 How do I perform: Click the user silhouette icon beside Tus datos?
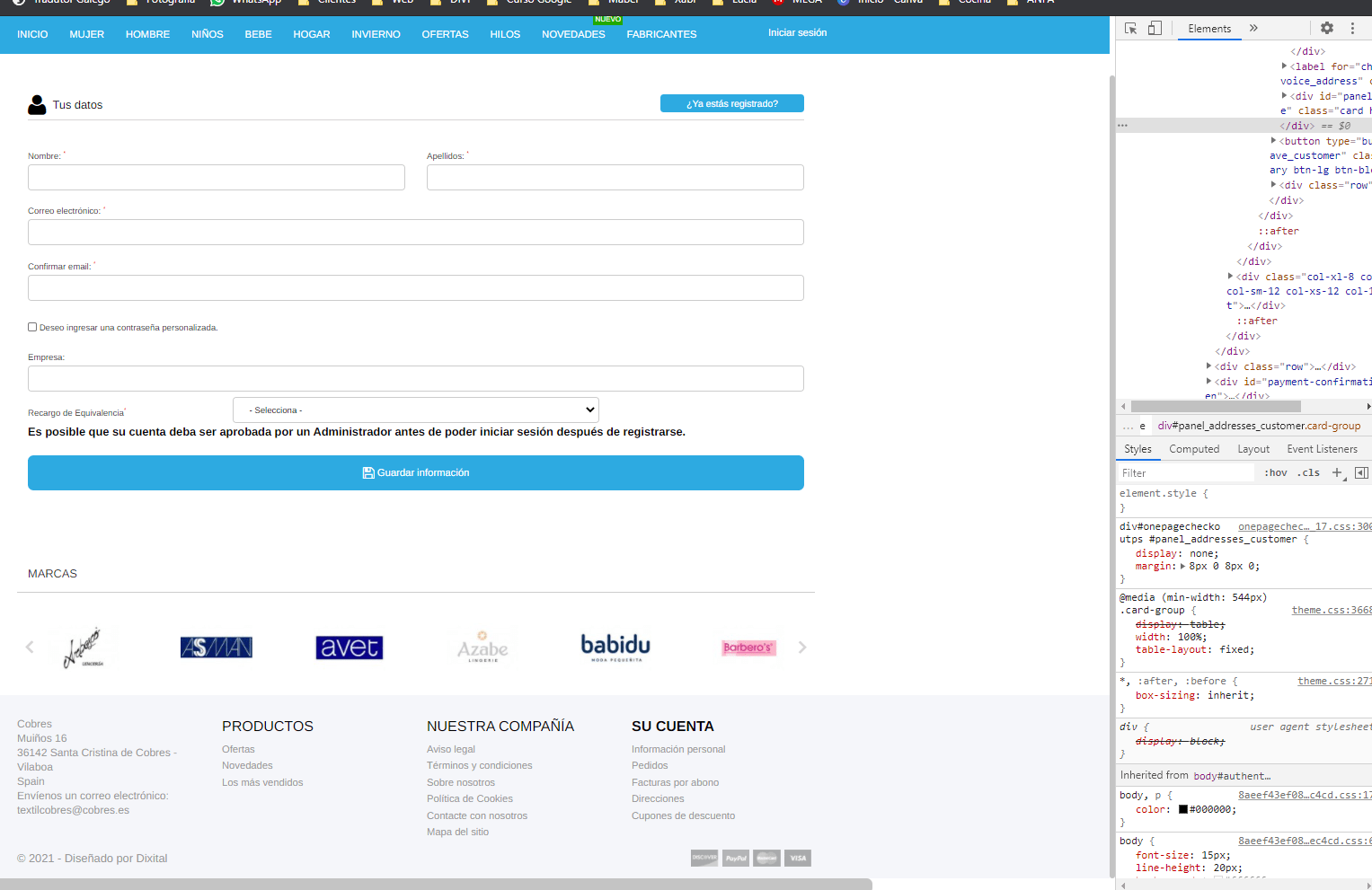[x=37, y=104]
